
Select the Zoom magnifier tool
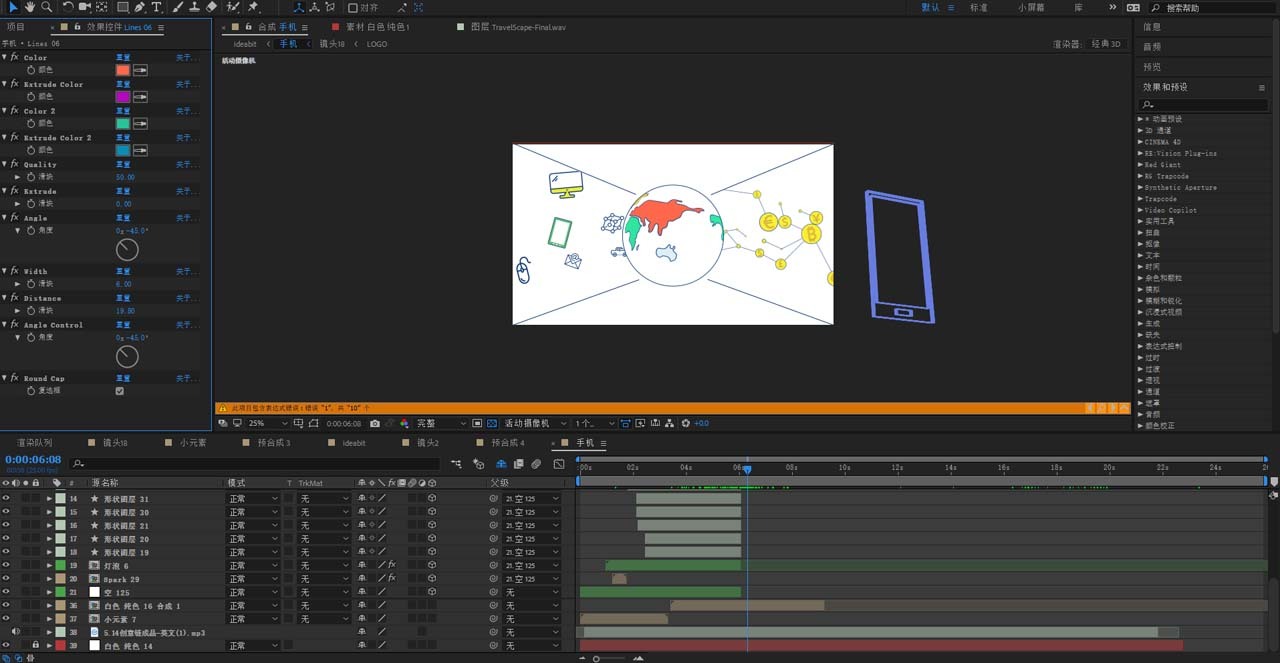click(47, 7)
